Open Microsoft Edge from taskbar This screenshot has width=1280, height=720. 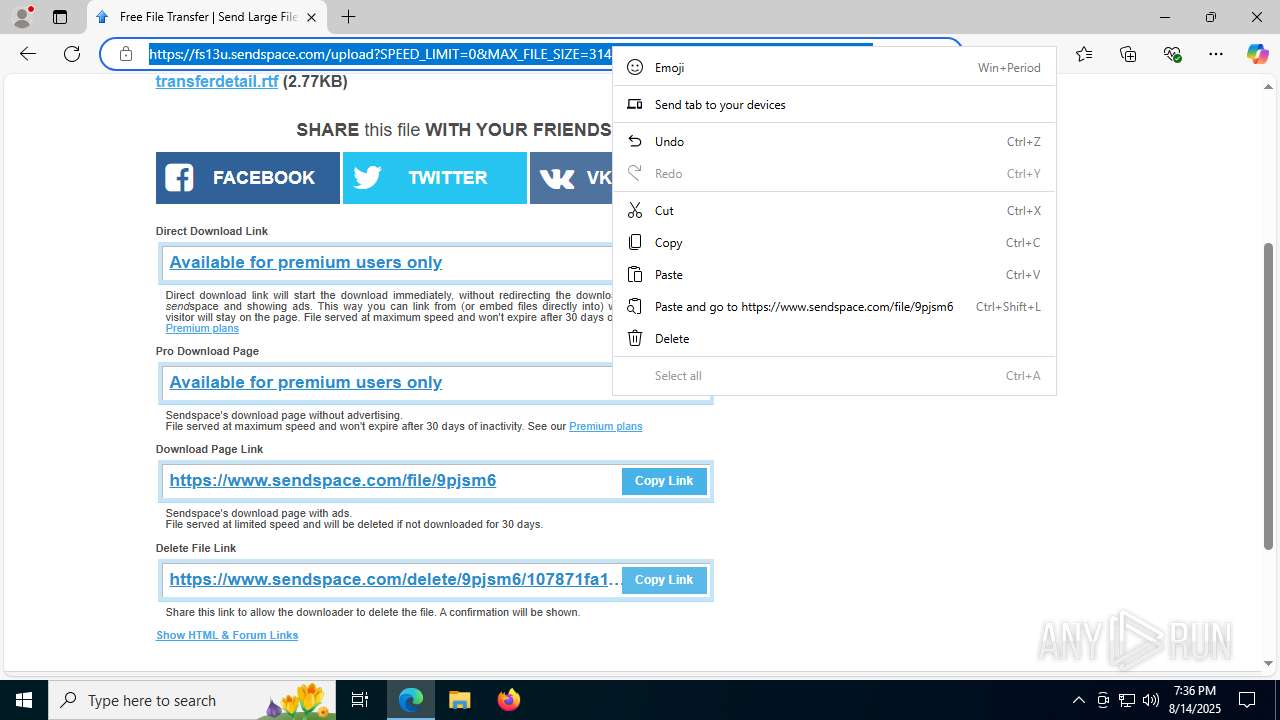(411, 700)
